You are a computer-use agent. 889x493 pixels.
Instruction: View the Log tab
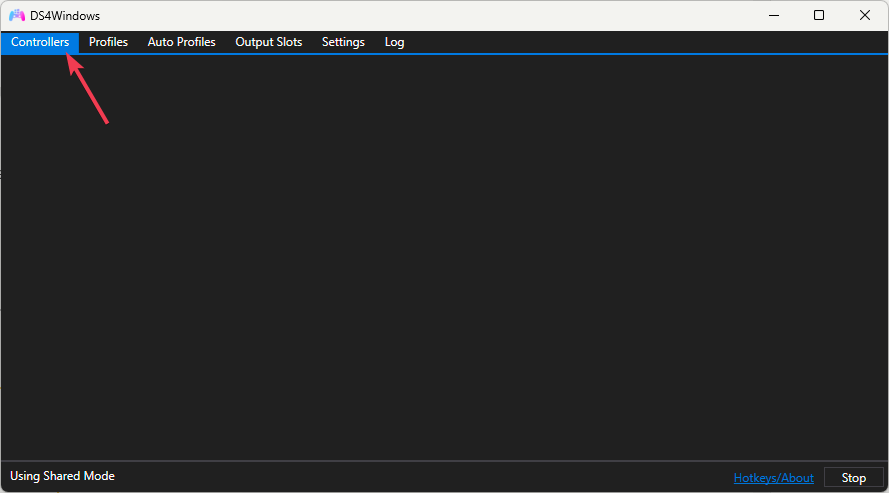[394, 42]
